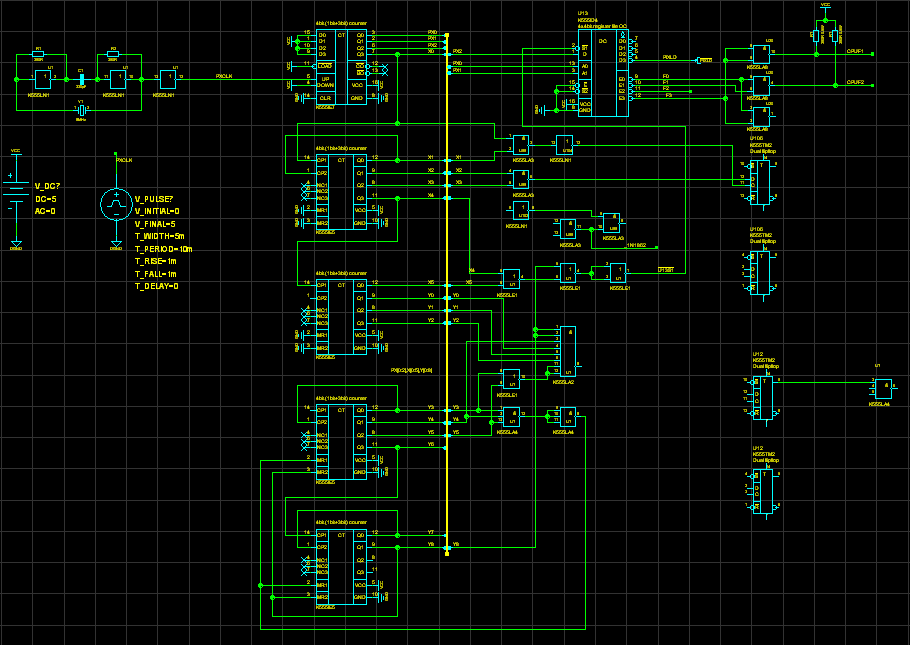Select the bottom-most counter chip

tap(342, 567)
